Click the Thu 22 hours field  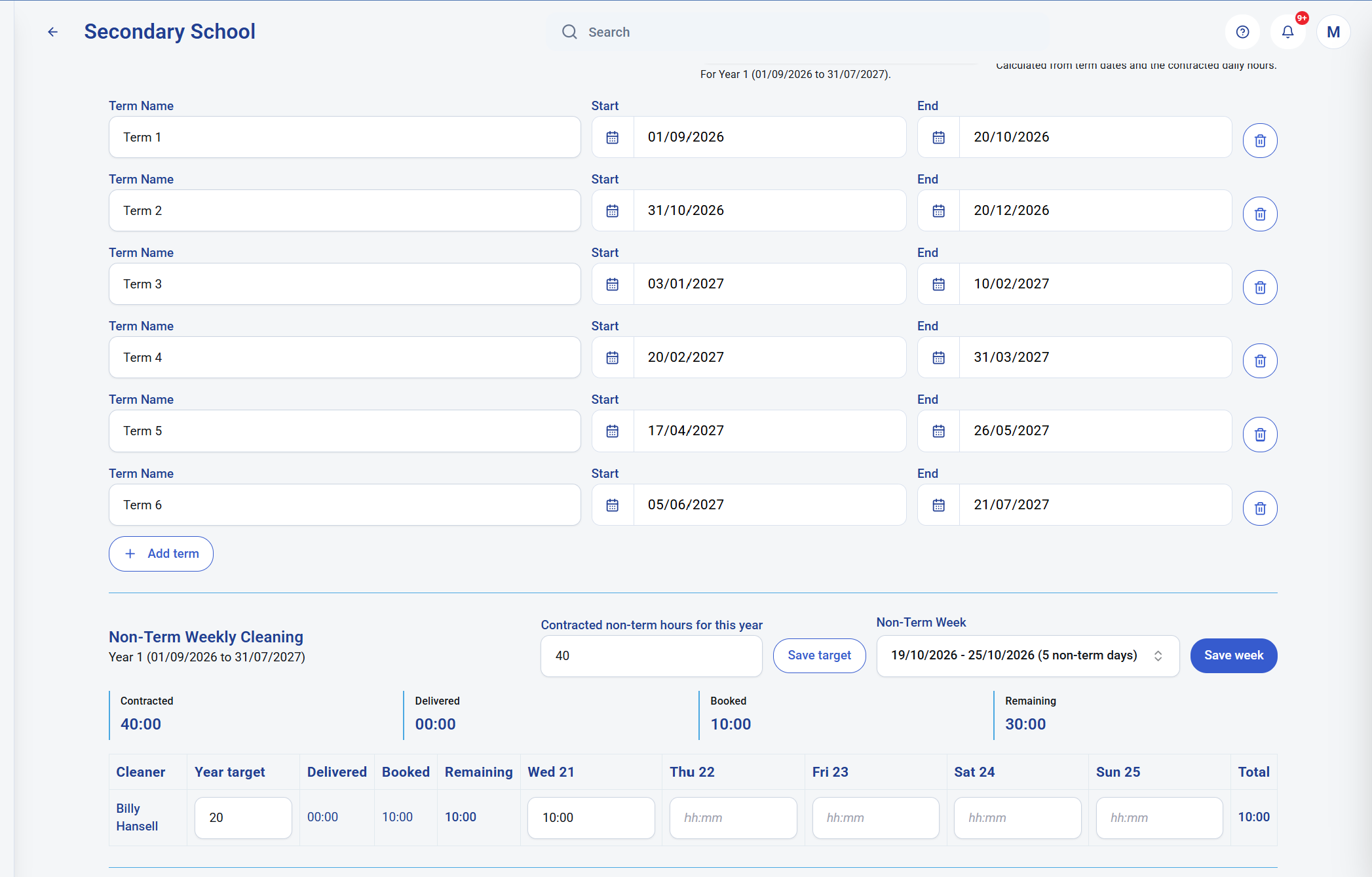point(733,817)
